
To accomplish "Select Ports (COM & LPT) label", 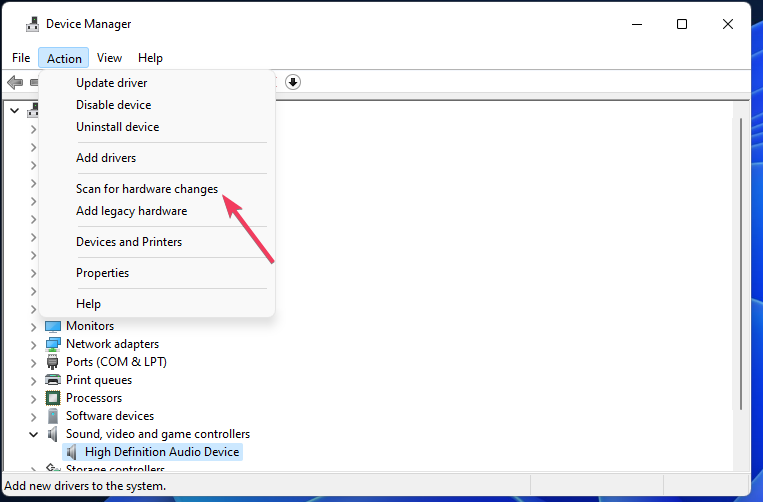I will [x=116, y=362].
